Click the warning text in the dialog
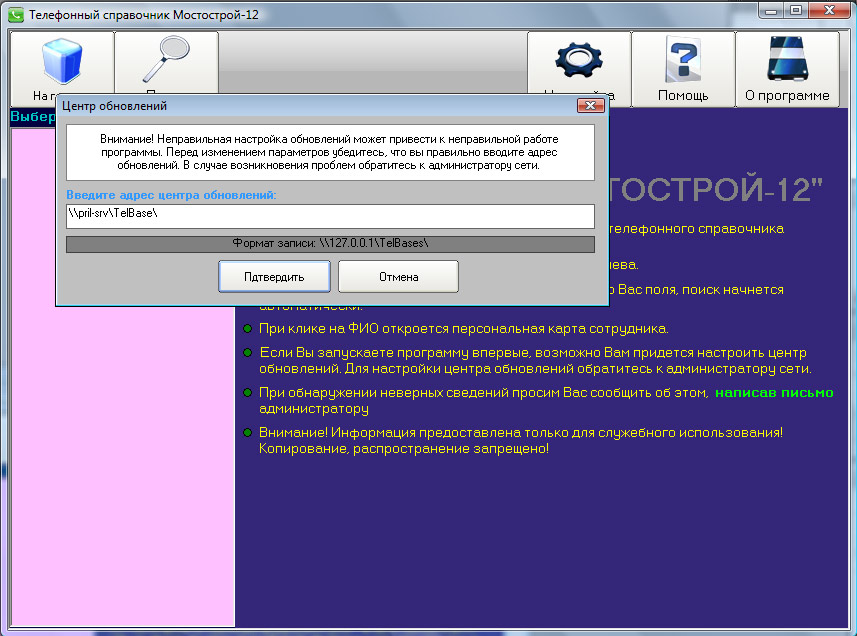 click(329, 152)
